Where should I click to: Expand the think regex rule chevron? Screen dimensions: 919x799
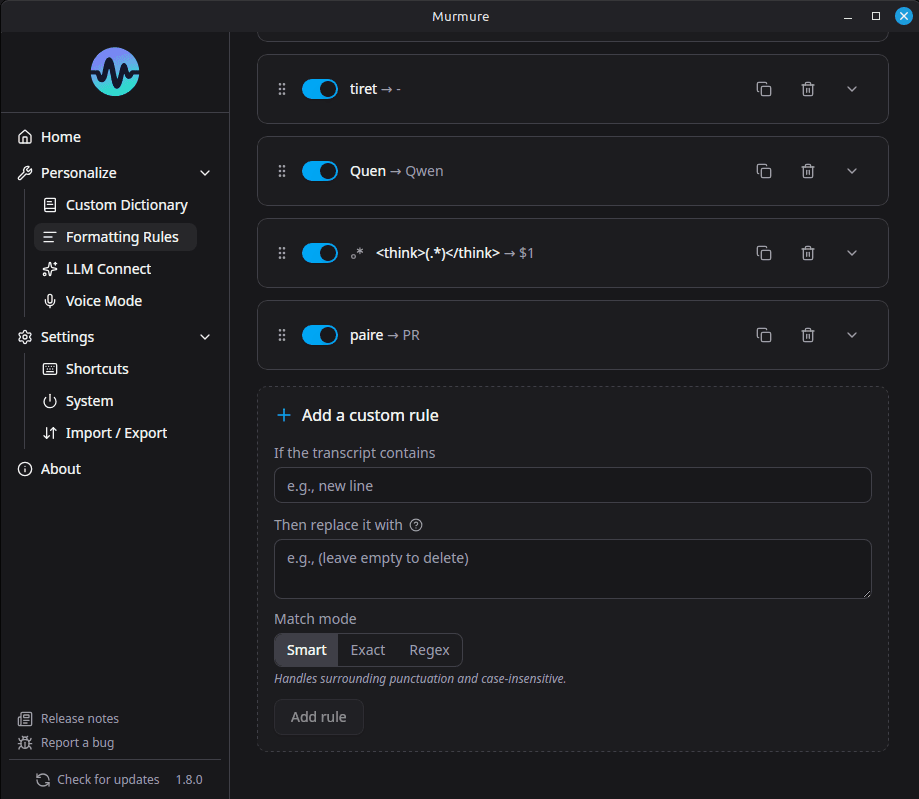pyautogui.click(x=852, y=253)
